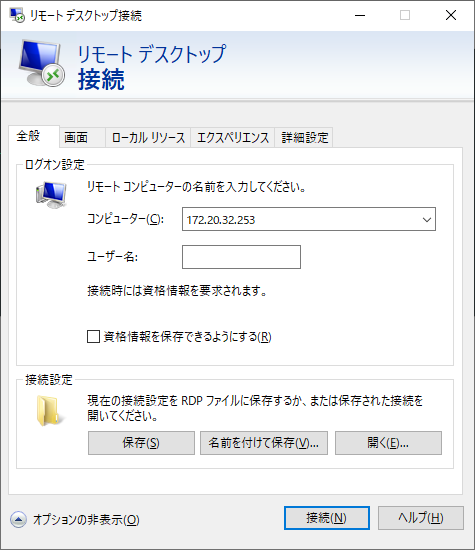
Task: Click the 保存(S) button
Action: 141,443
